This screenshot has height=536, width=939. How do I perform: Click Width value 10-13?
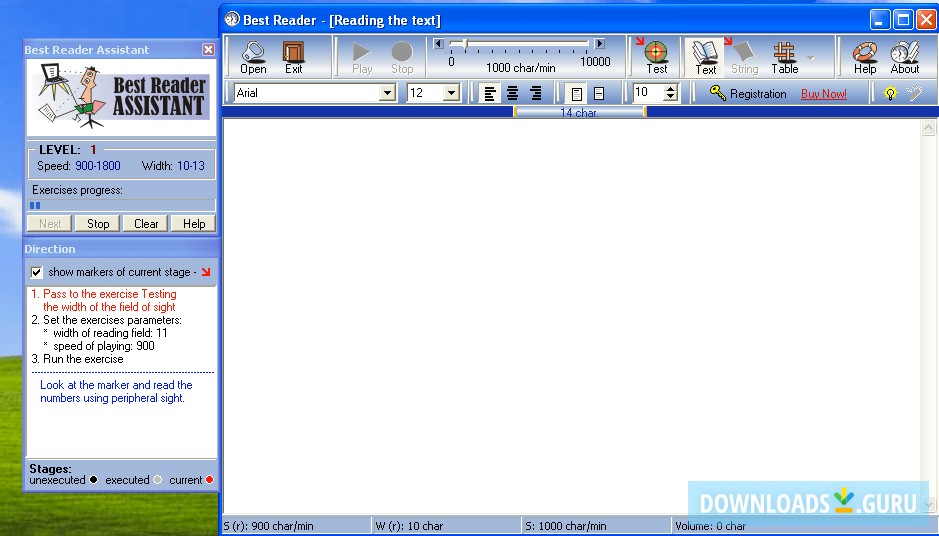pos(190,166)
